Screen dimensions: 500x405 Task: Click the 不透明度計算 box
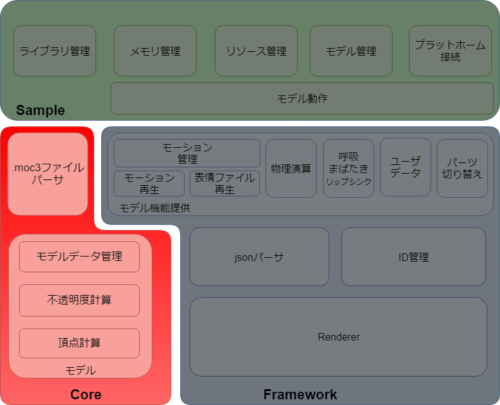coord(79,300)
